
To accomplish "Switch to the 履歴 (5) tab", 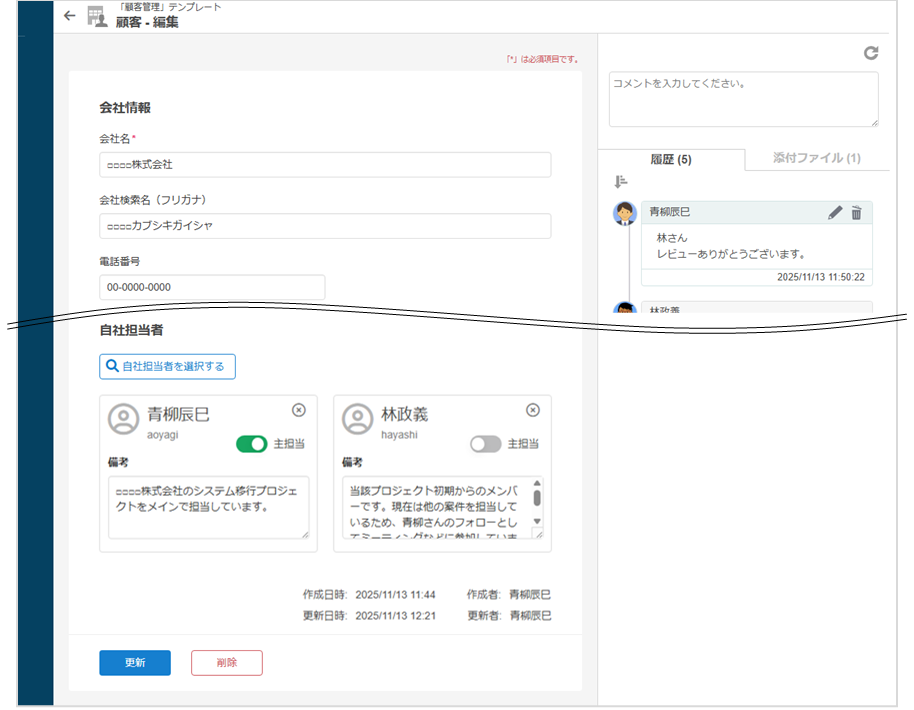I will [x=671, y=159].
